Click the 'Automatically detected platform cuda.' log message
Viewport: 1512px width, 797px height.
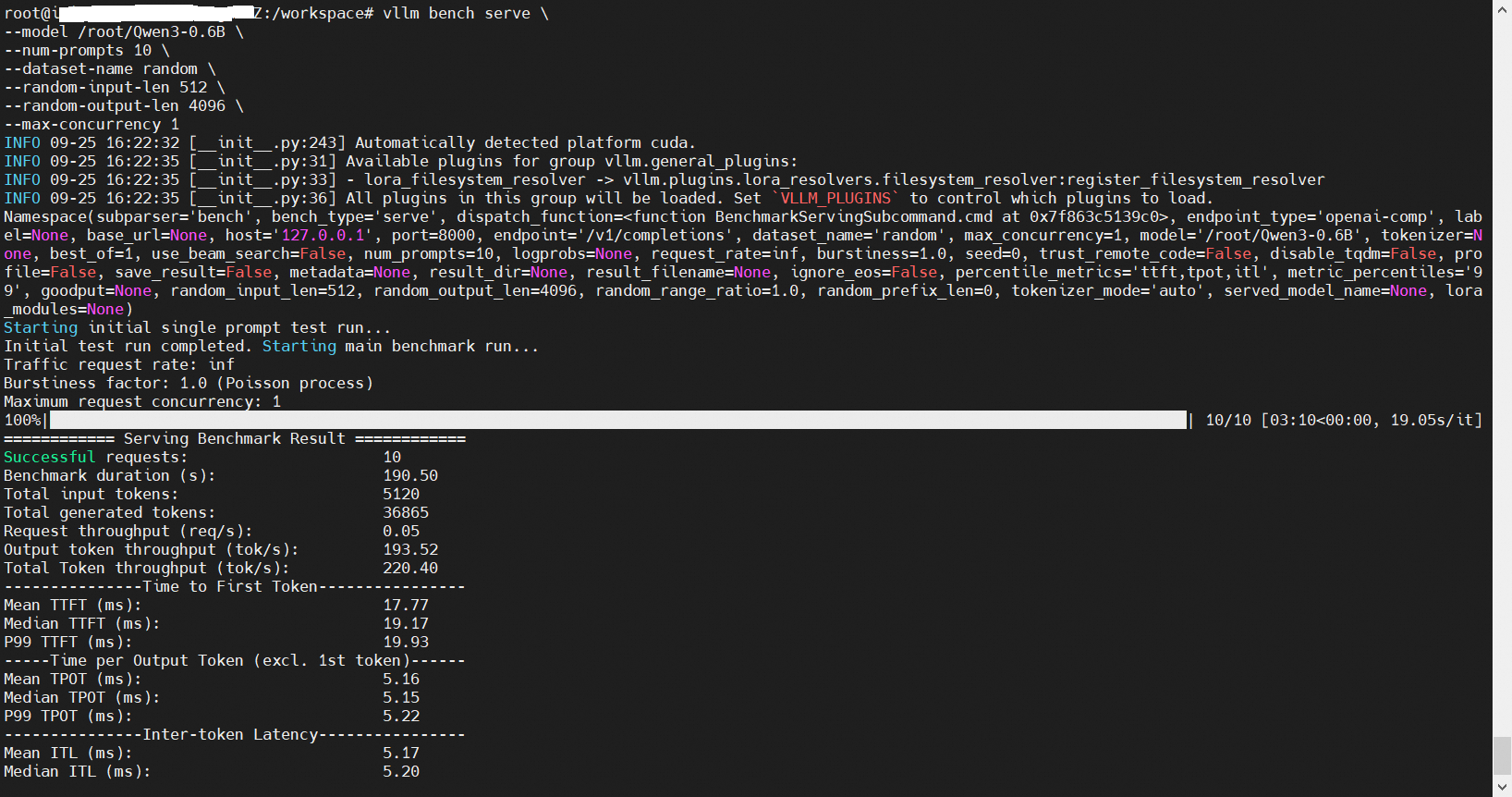(525, 143)
